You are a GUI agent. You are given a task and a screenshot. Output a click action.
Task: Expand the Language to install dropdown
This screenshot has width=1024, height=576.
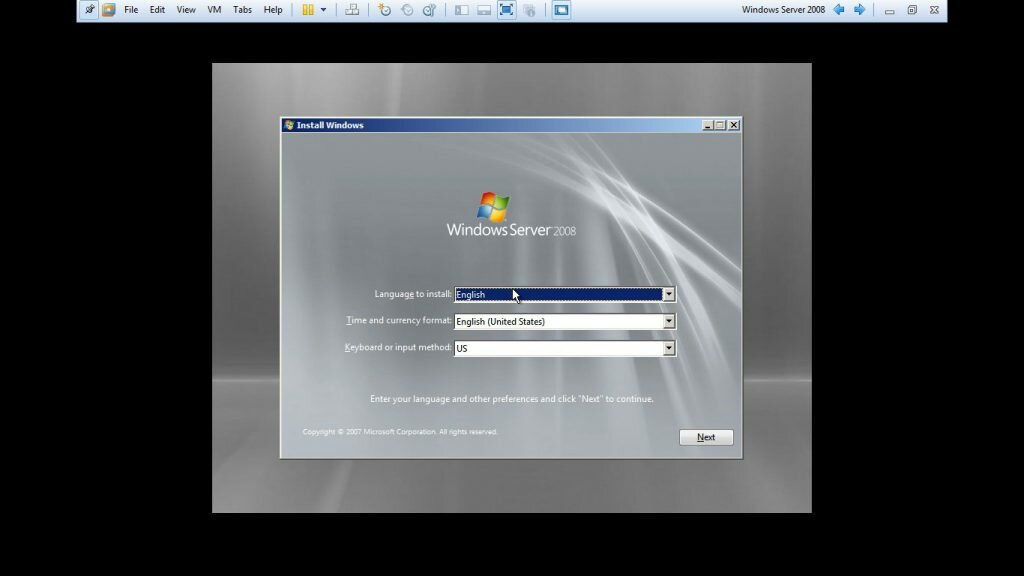tap(669, 295)
